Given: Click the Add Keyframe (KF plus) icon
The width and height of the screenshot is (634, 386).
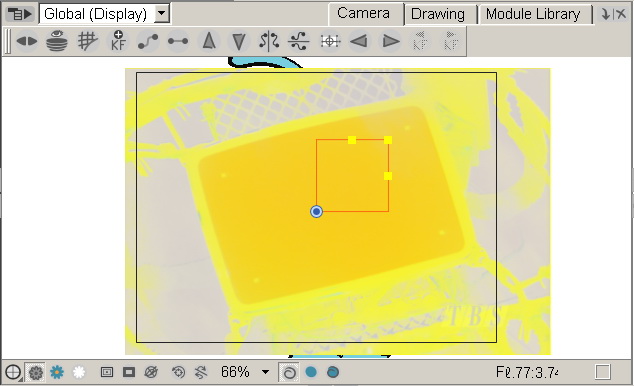Looking at the screenshot, I should (x=118, y=41).
